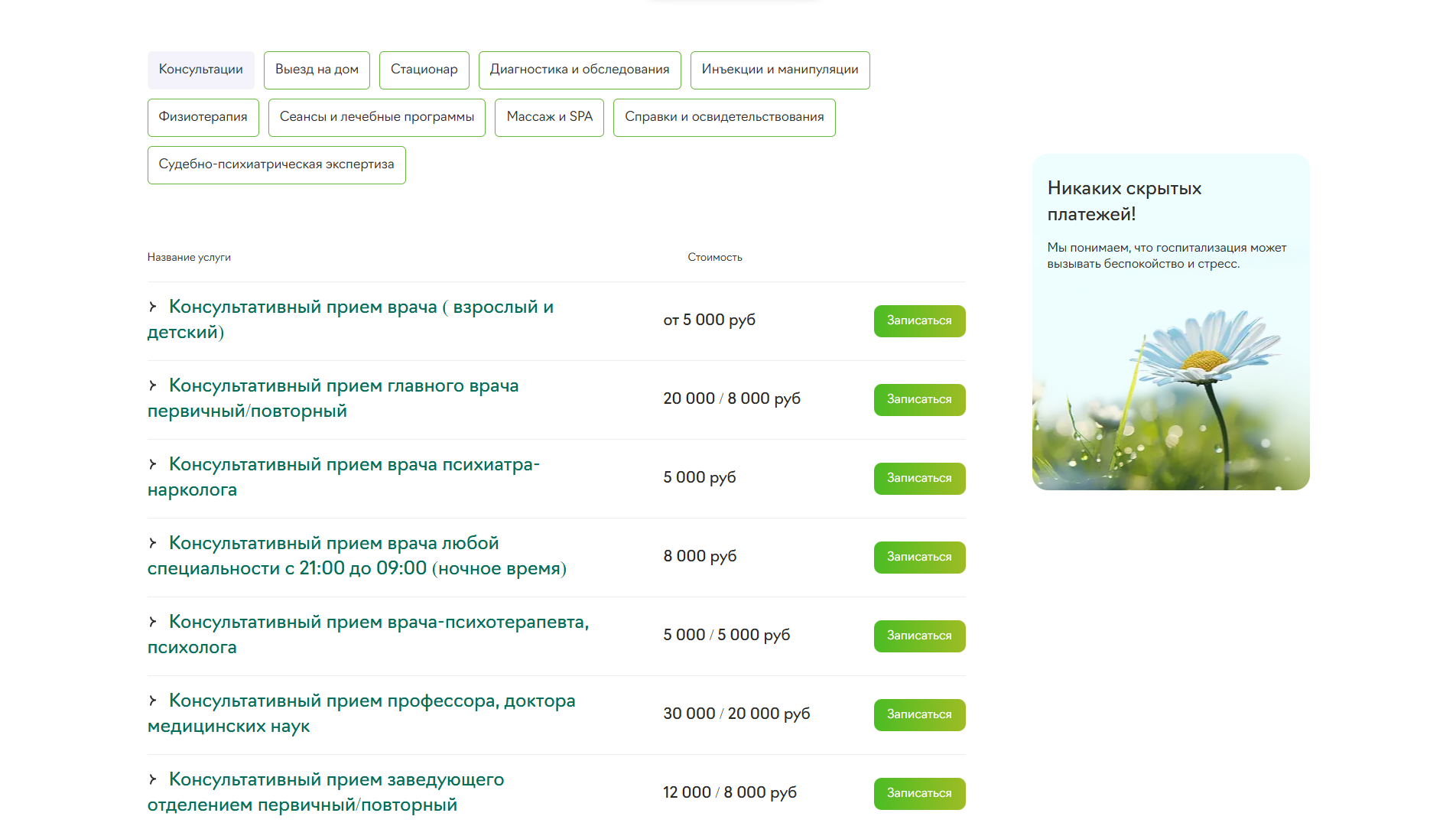
Task: Switch to the Выезд на дом tab
Action: 317,70
